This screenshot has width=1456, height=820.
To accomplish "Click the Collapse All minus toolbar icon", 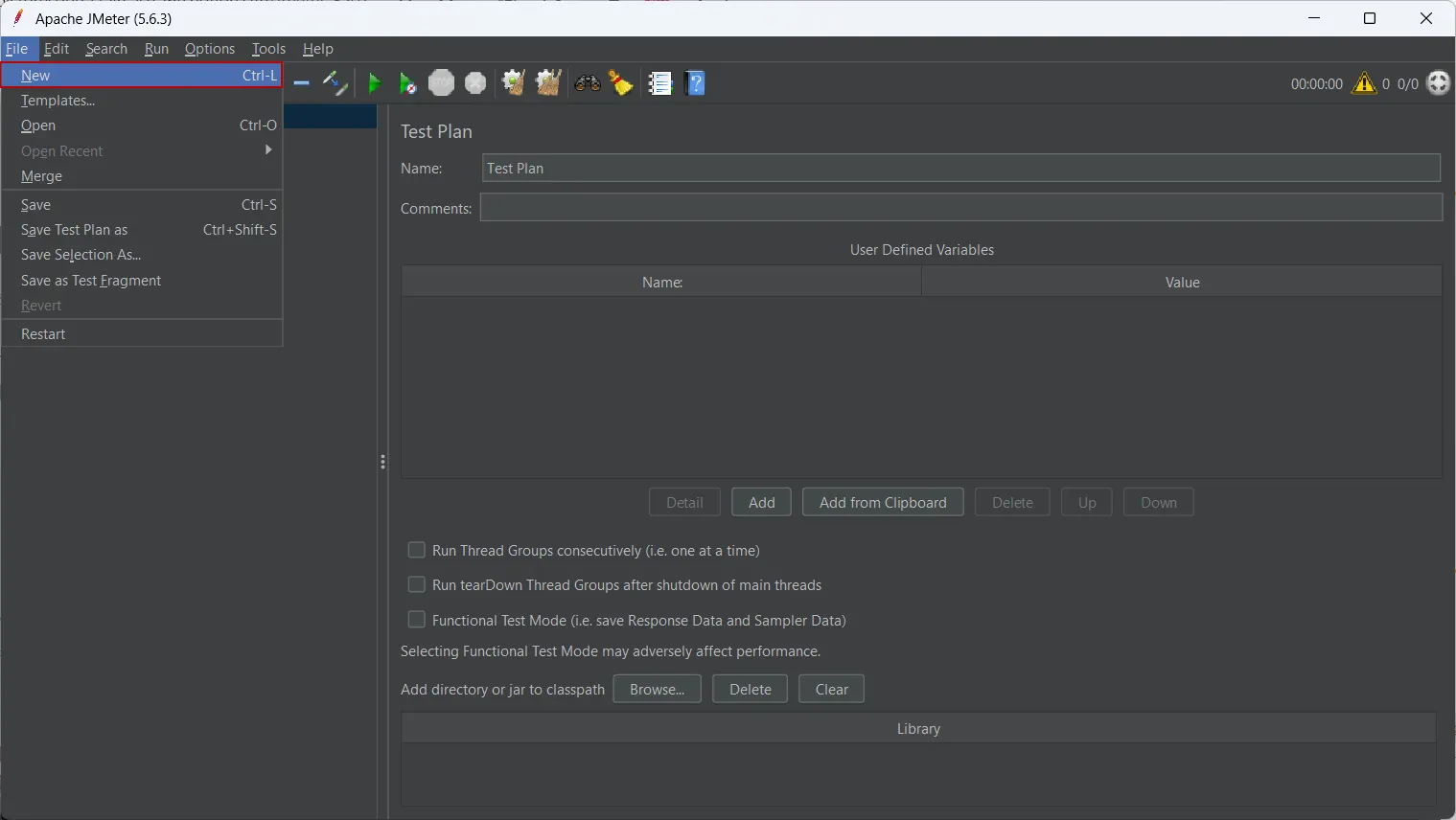I will (301, 83).
